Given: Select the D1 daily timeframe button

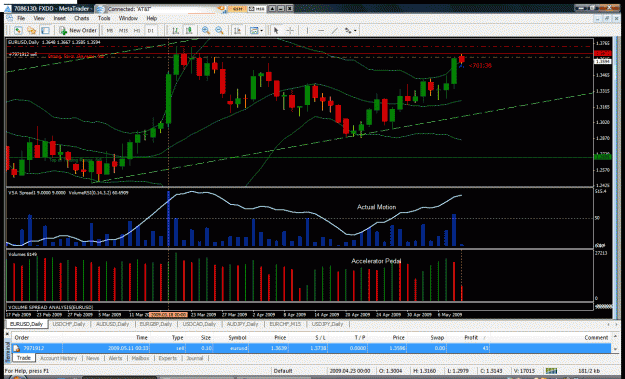Looking at the screenshot, I should point(150,30).
